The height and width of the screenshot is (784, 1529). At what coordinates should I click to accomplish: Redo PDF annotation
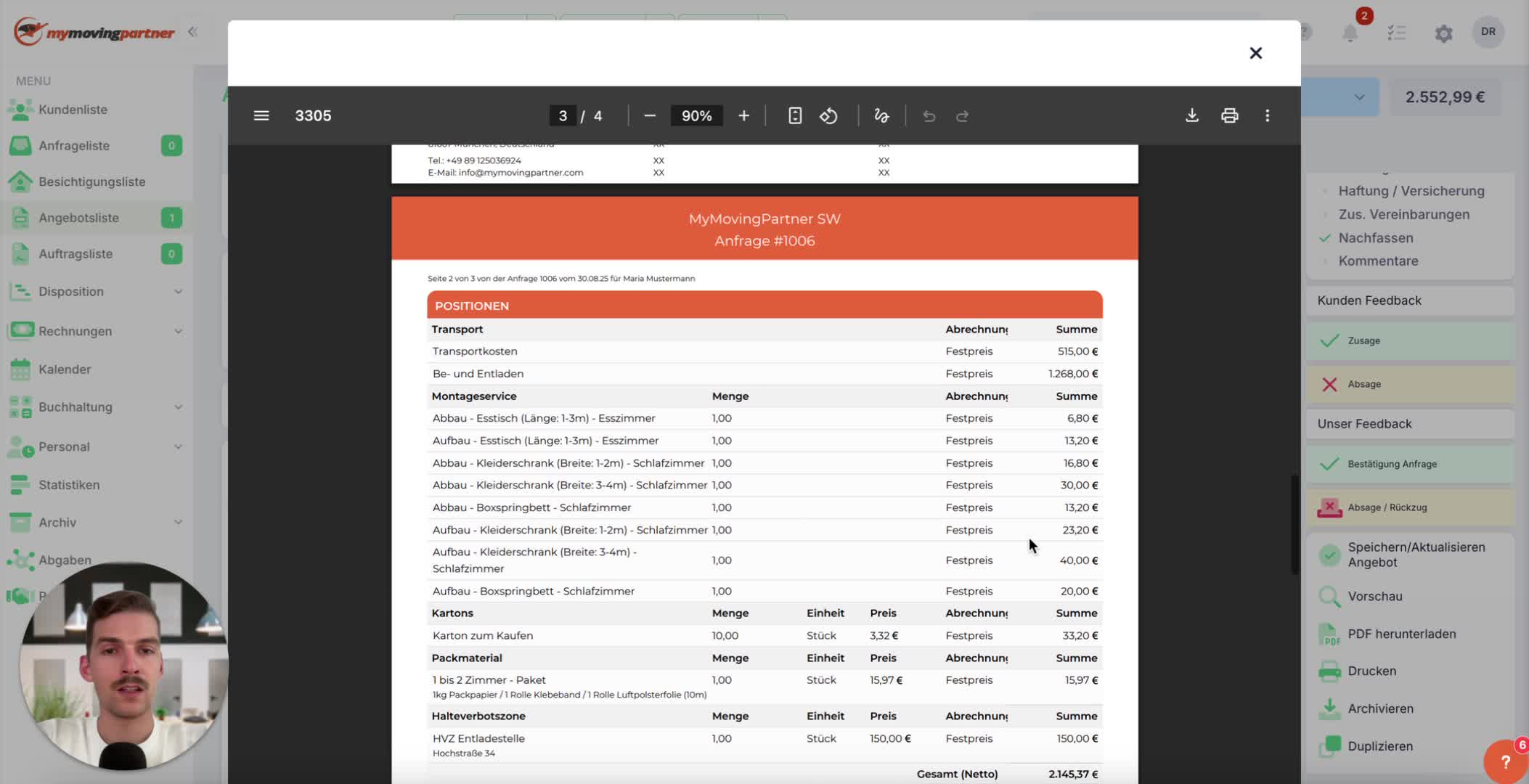coord(962,116)
